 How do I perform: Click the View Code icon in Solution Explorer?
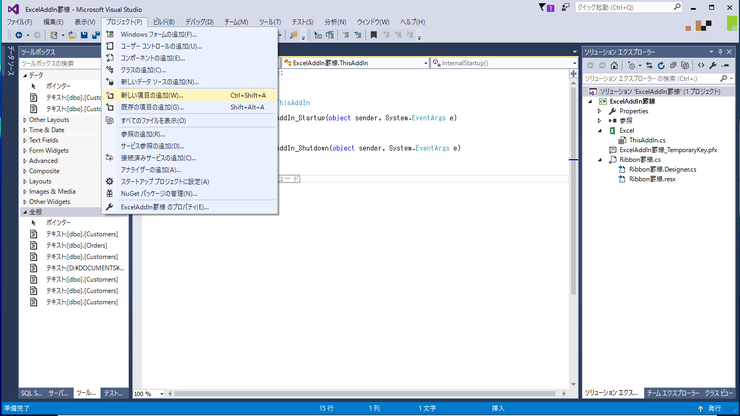701,66
